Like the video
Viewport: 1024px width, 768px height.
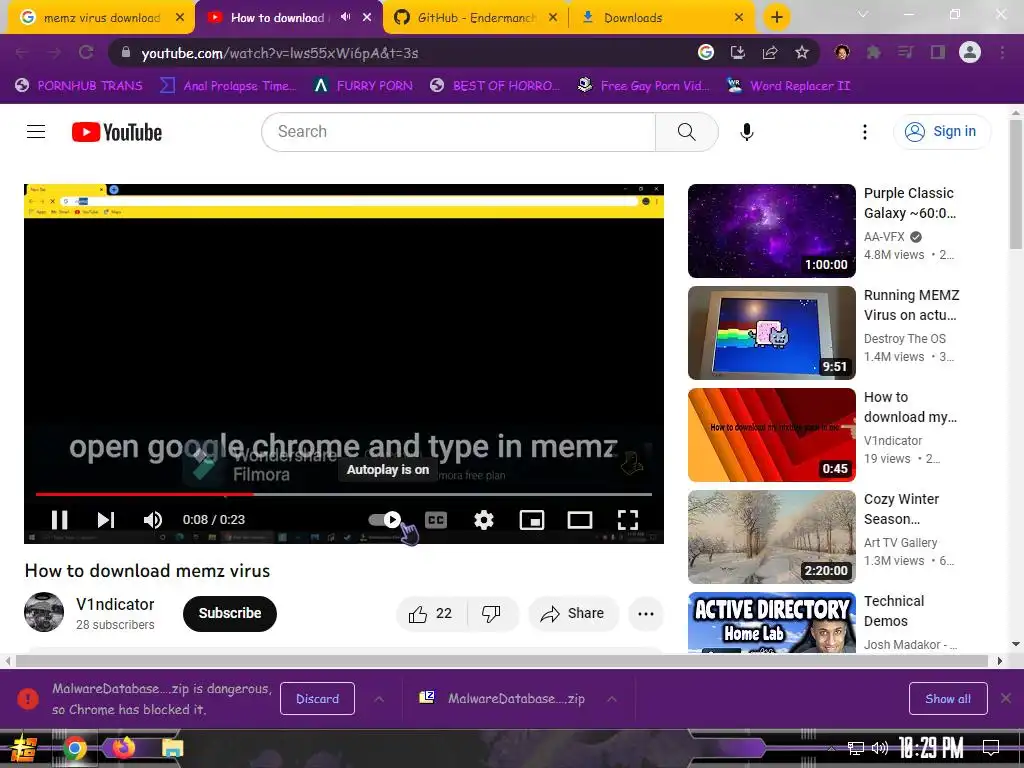click(431, 613)
